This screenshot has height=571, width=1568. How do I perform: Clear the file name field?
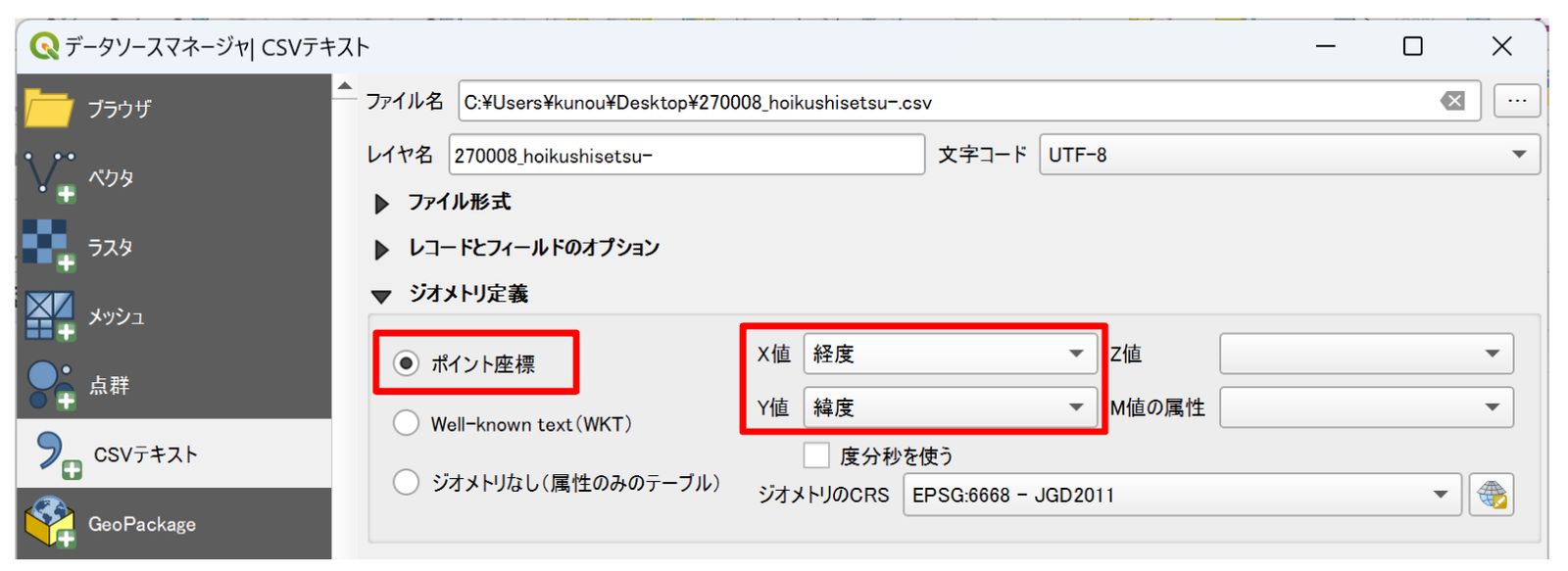[x=1452, y=101]
